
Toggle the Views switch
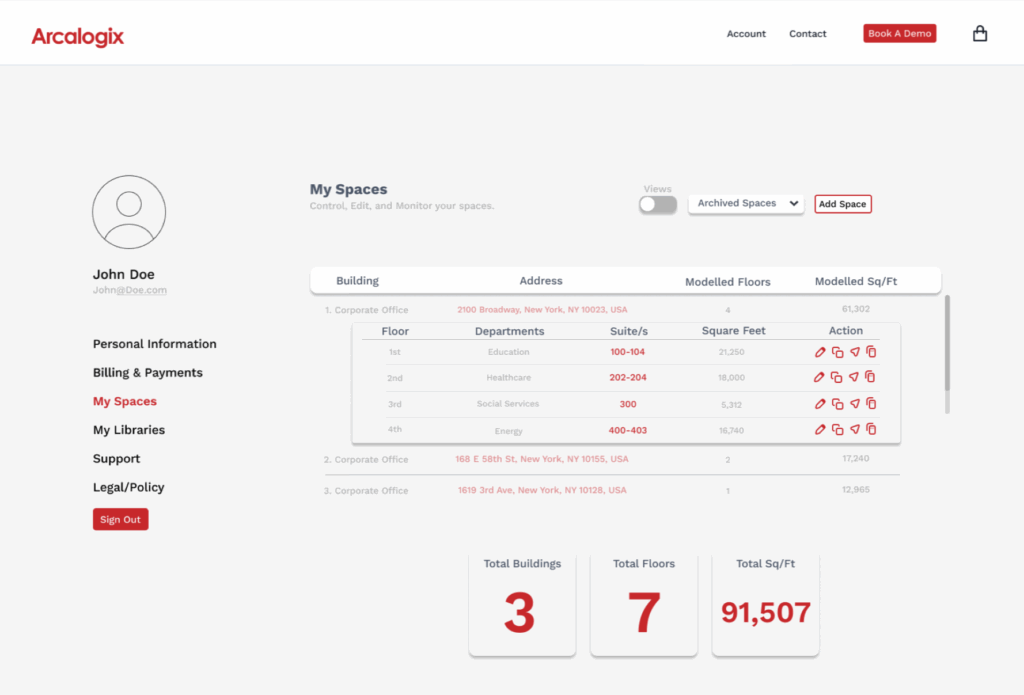pos(658,204)
